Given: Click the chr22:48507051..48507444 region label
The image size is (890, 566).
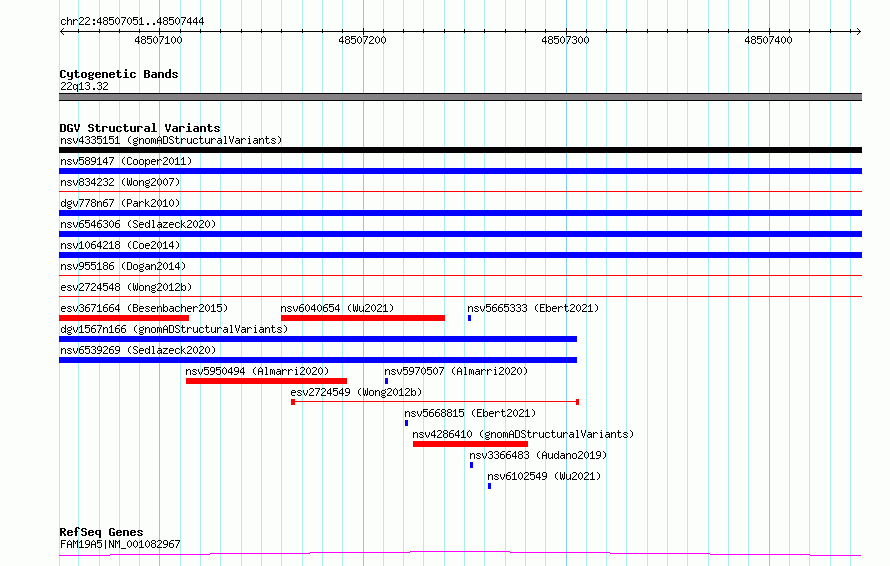Looking at the screenshot, I should click(132, 22).
